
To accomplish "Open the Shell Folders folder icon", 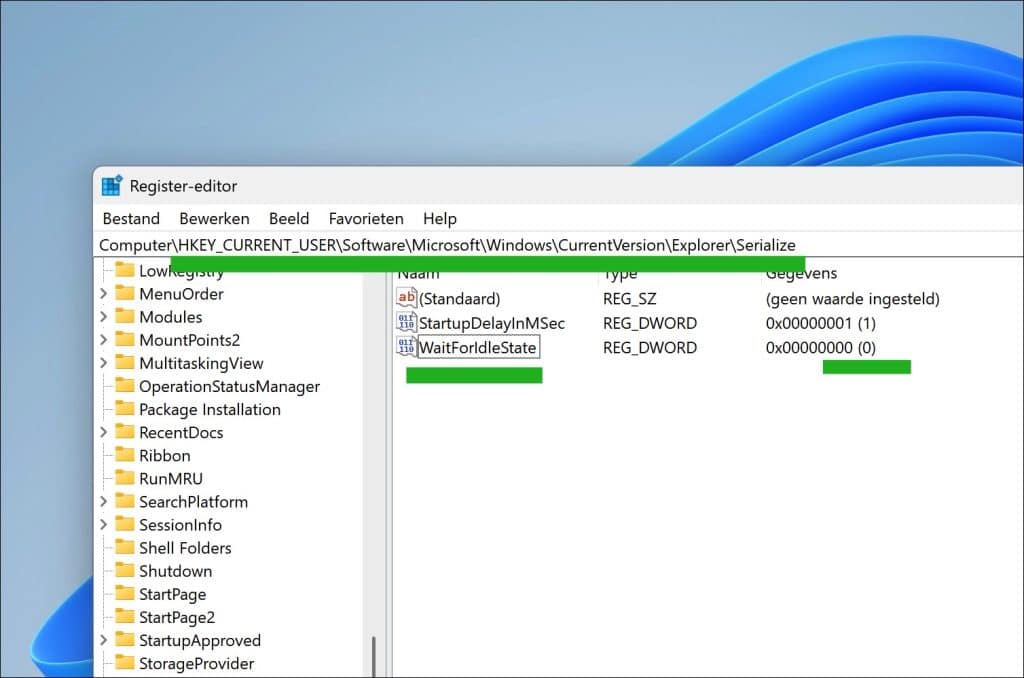I will coord(126,547).
